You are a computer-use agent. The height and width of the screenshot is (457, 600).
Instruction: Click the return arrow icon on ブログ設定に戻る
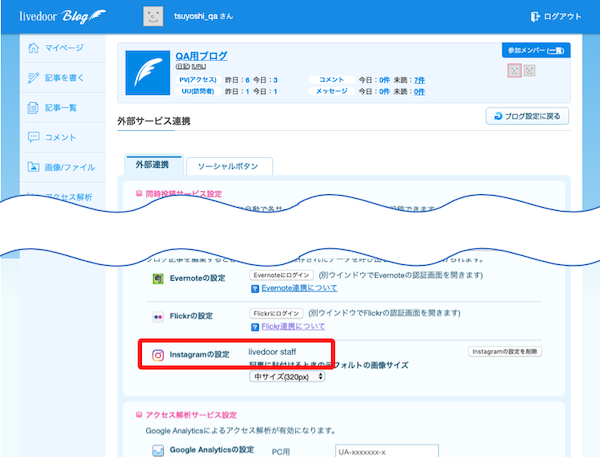[x=498, y=116]
